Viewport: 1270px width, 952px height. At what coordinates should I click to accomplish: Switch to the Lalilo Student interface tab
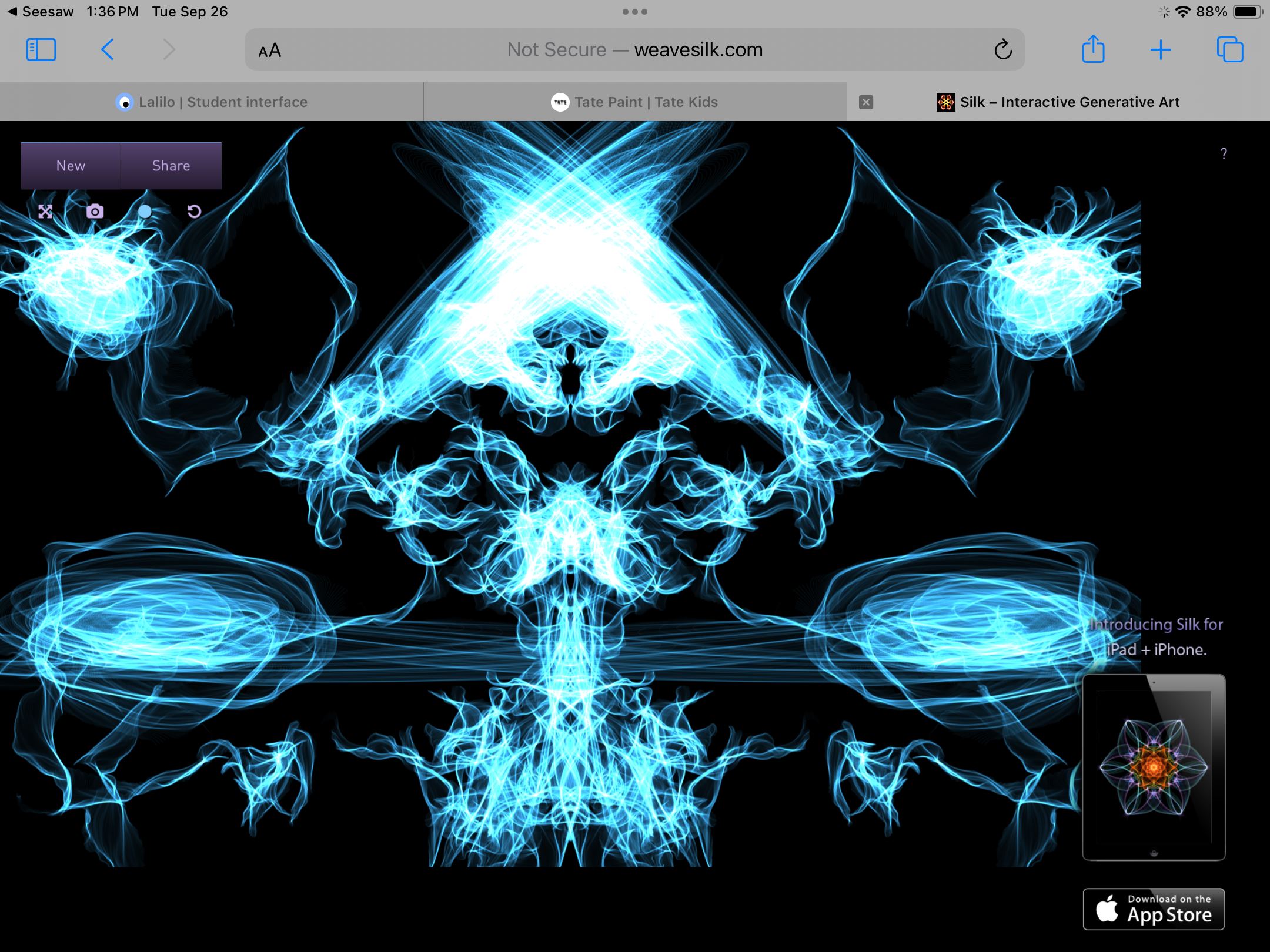[212, 102]
